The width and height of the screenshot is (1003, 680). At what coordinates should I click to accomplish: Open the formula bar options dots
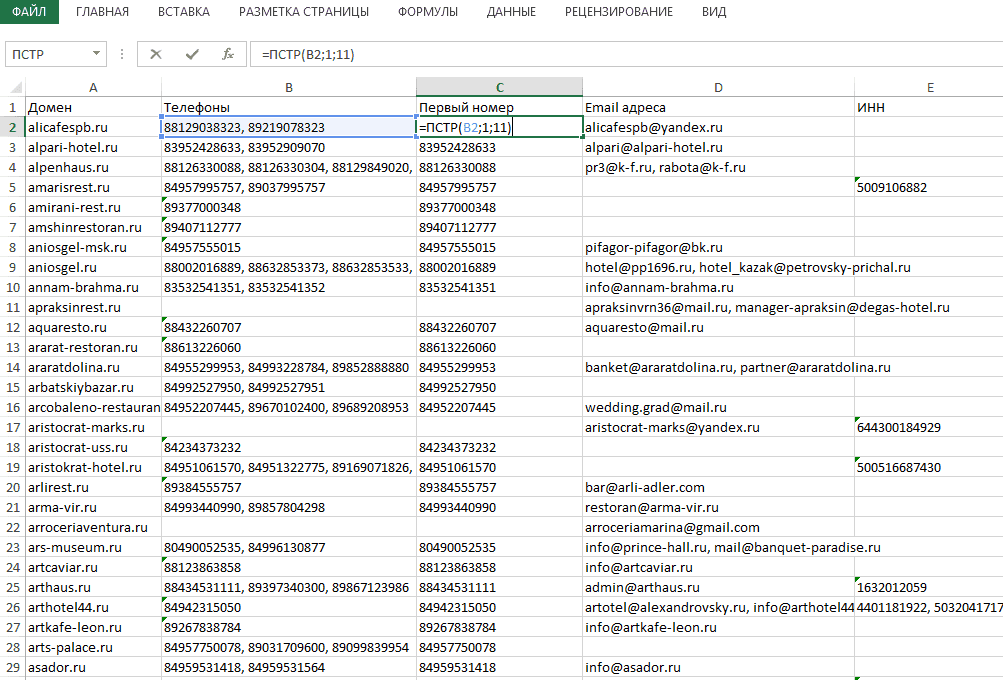pyautogui.click(x=122, y=54)
